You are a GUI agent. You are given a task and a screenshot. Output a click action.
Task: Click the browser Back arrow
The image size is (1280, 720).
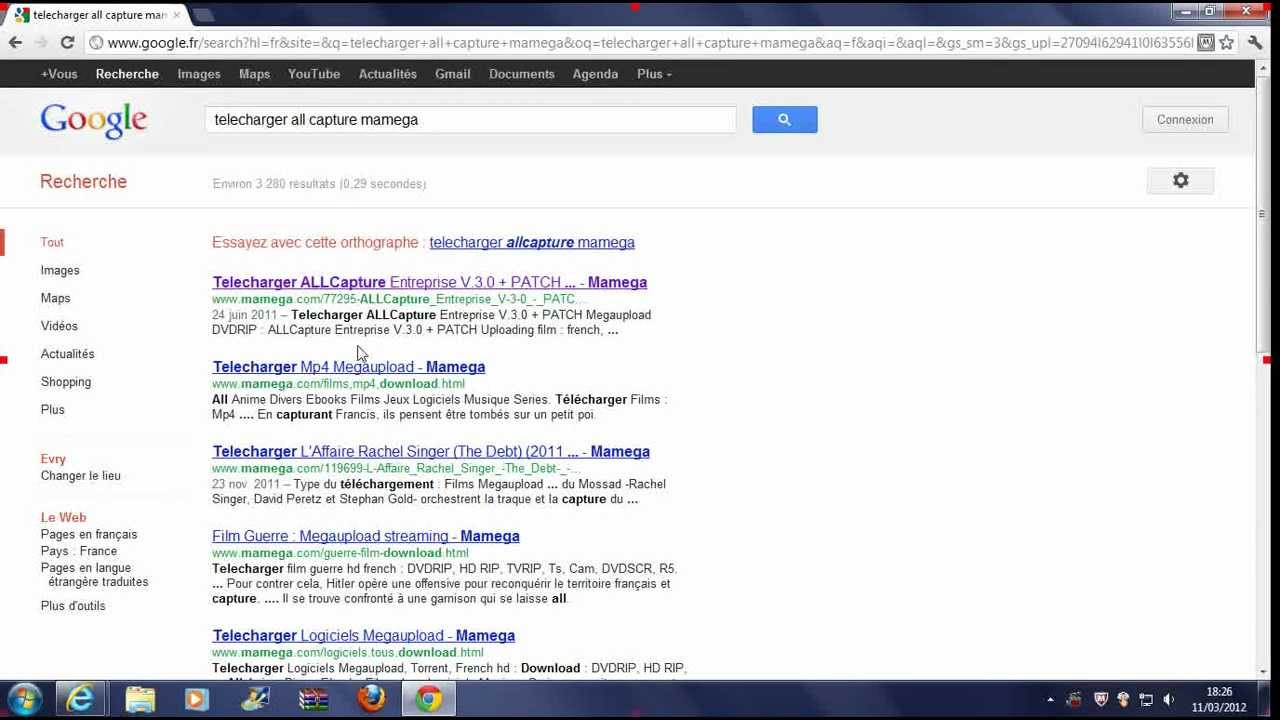(x=15, y=42)
